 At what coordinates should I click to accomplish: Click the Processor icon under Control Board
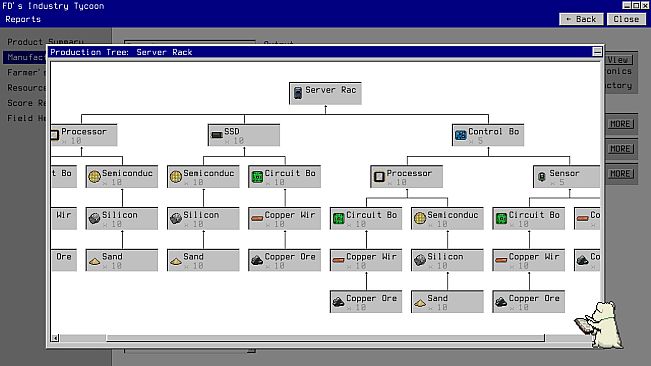pos(379,177)
